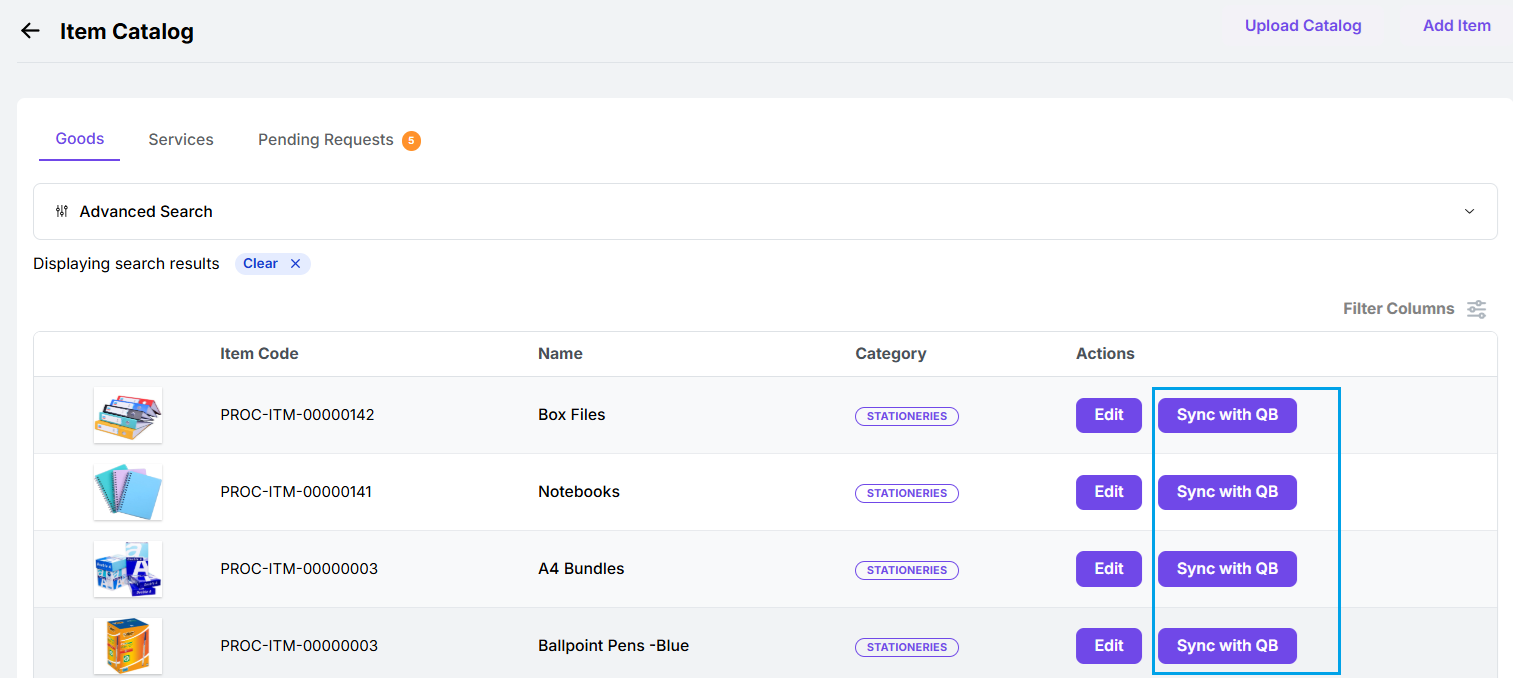This screenshot has height=678, width=1513.
Task: Click the Item Catalog page title
Action: click(127, 32)
